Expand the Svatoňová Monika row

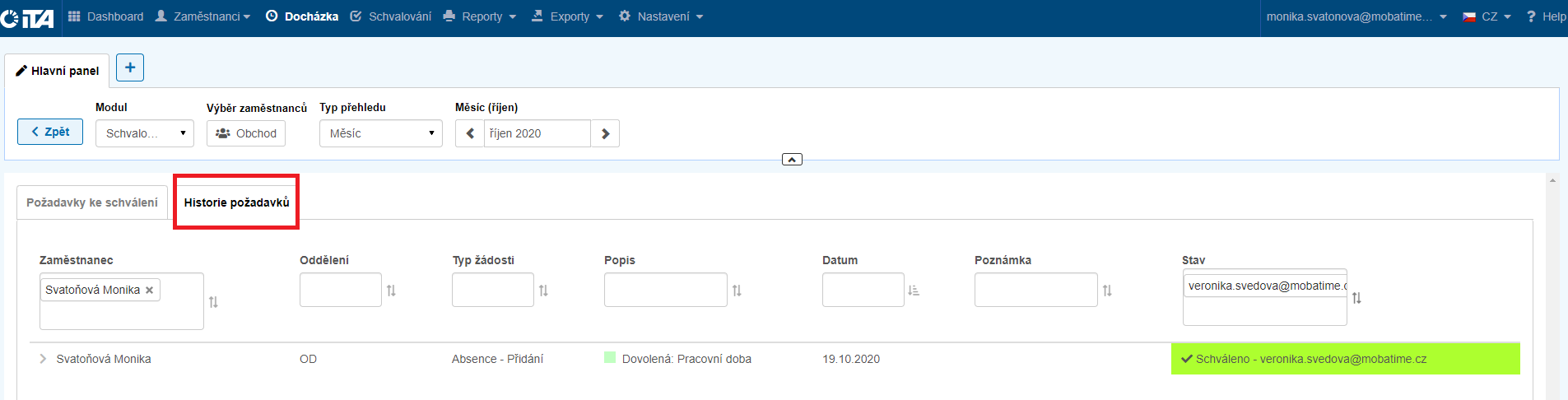[x=43, y=359]
